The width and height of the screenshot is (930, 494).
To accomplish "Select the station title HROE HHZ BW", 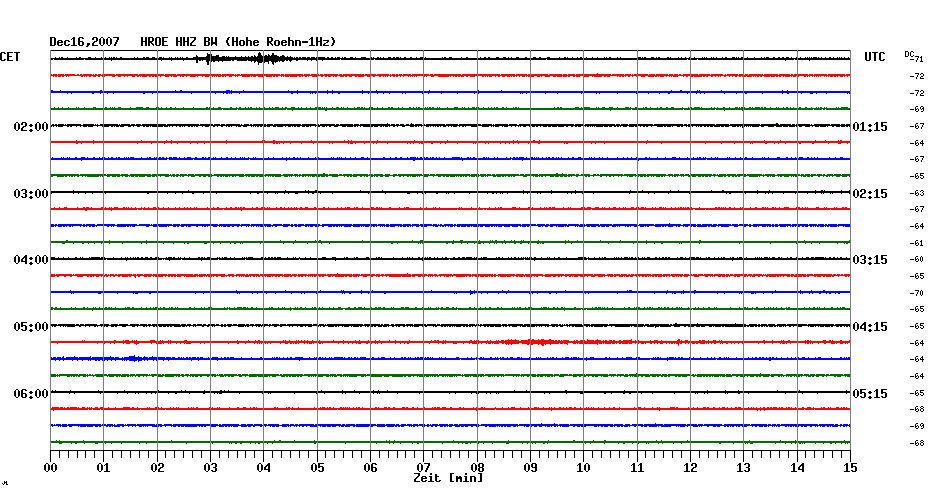I will [x=179, y=42].
